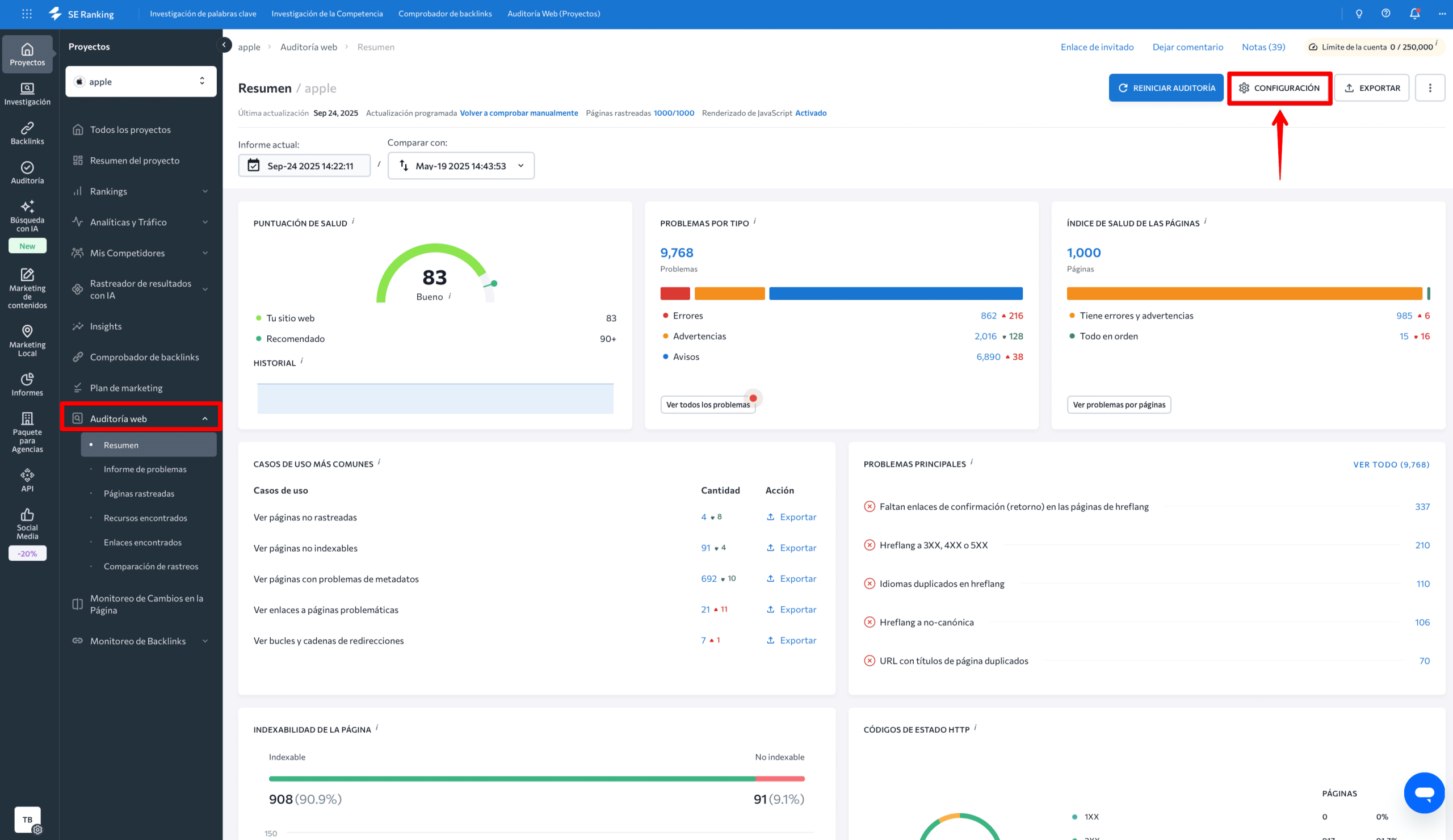1453x840 pixels.
Task: Open the May-19 2025 comparison report dropdown
Action: (x=461, y=166)
